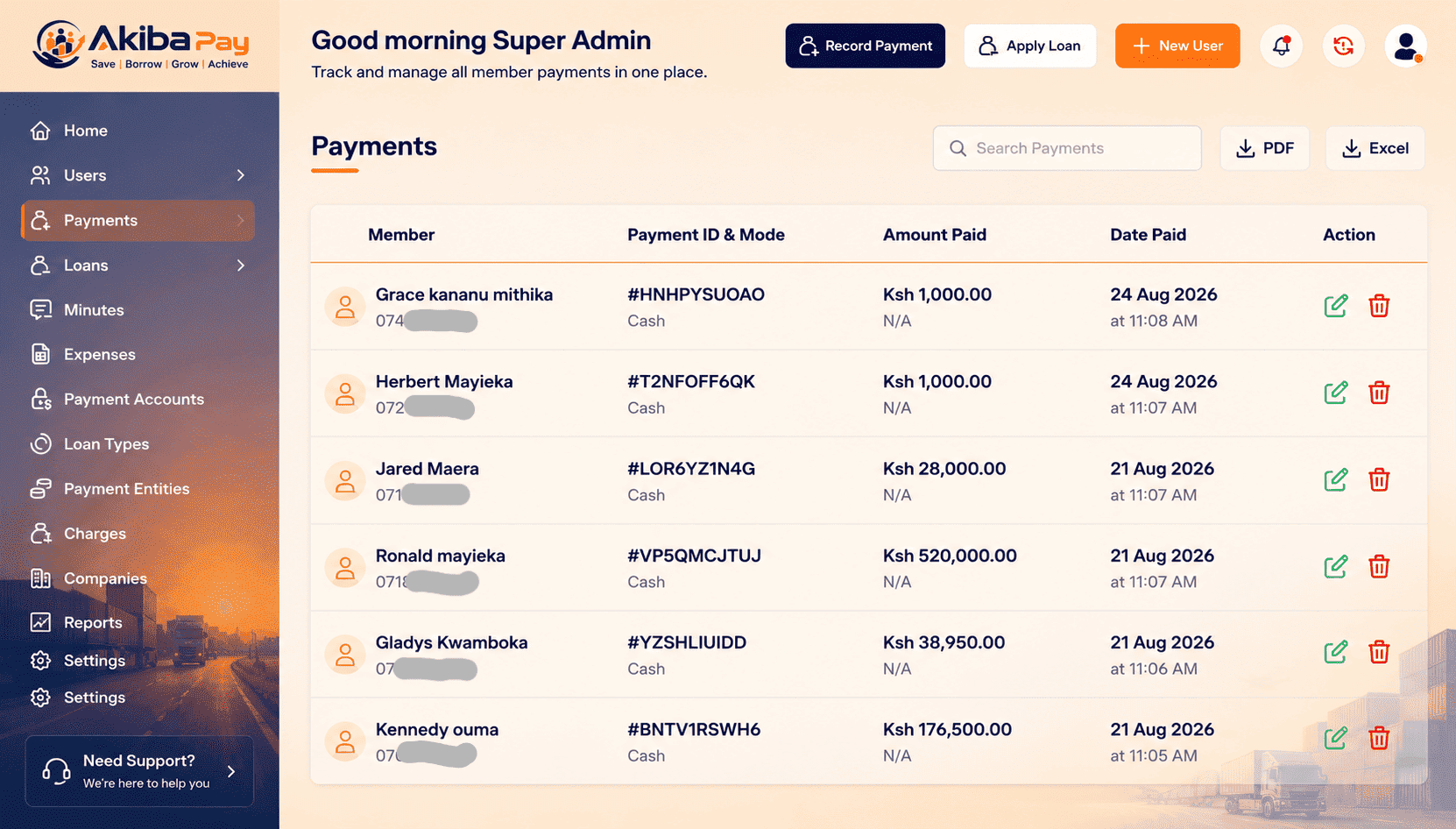
Task: Delete Herbert Mayieka's payment record
Action: [x=1379, y=393]
